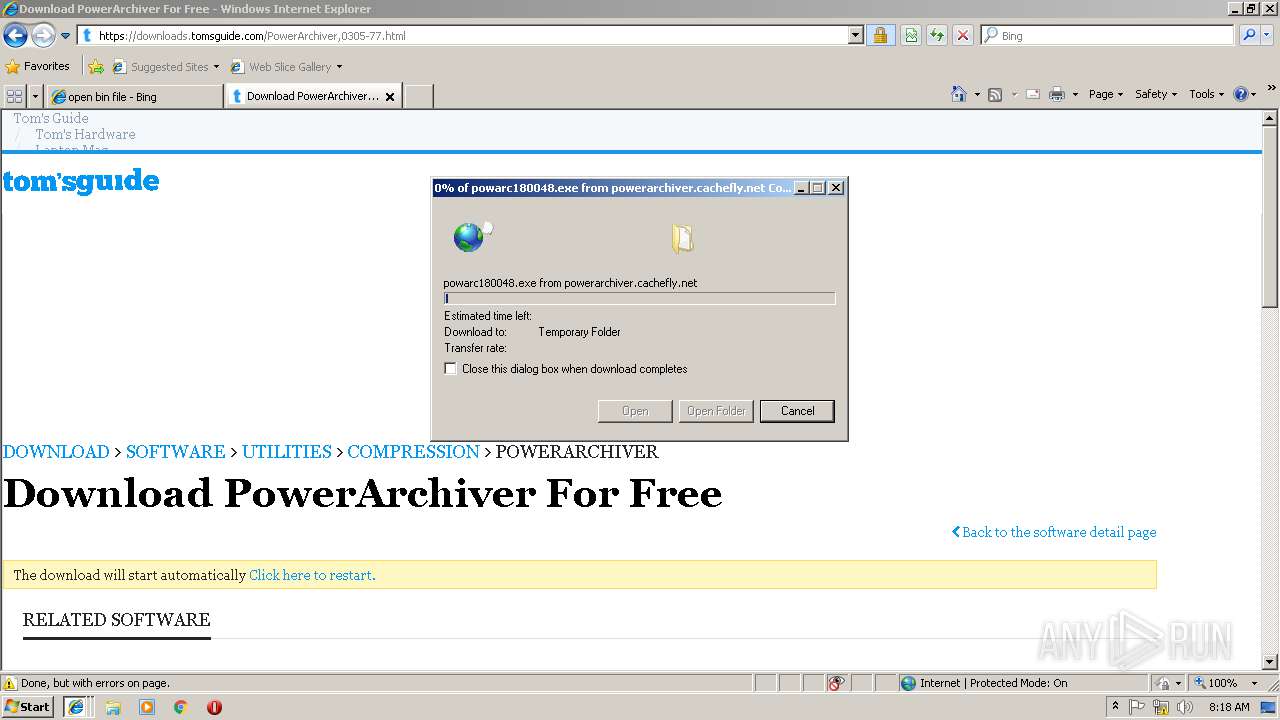Expand the address bar URL history dropdown
1280x720 pixels.
point(856,35)
